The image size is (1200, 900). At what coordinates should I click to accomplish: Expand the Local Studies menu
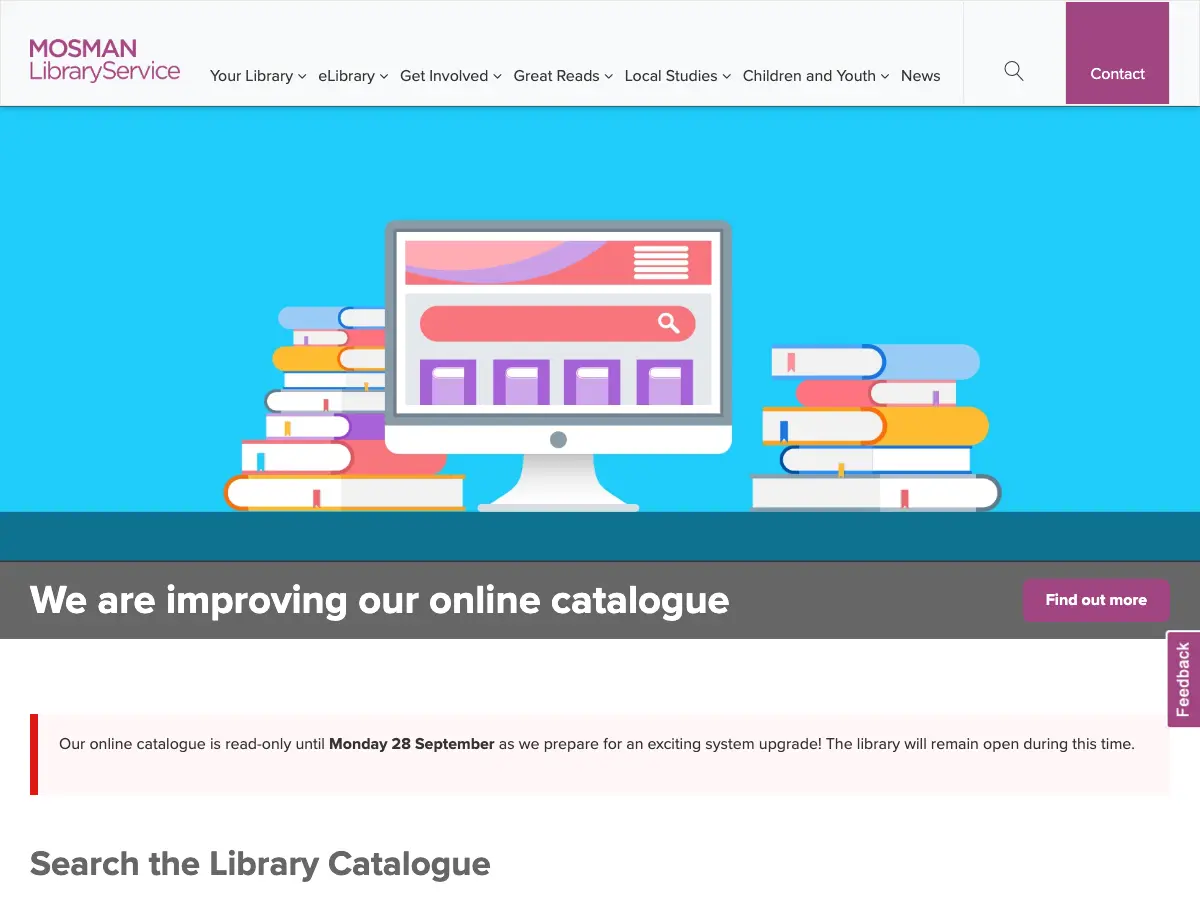click(x=678, y=76)
